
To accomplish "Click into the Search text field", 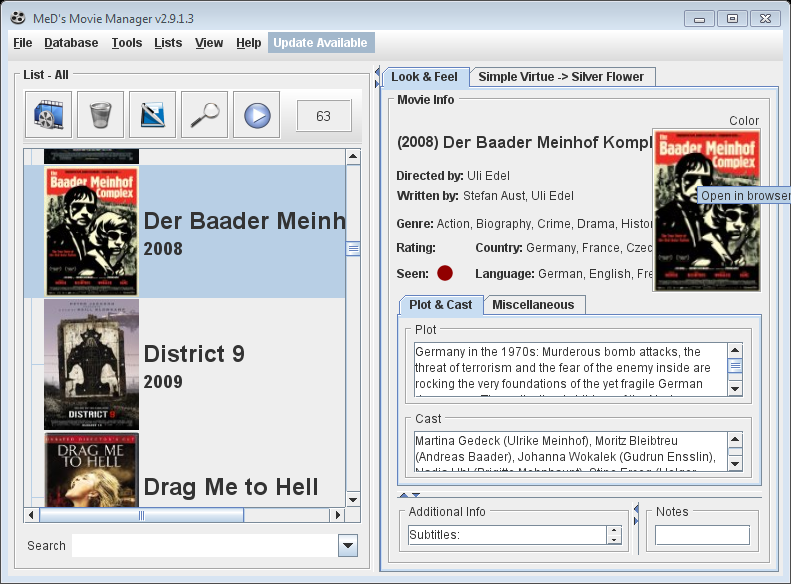I will coord(204,545).
